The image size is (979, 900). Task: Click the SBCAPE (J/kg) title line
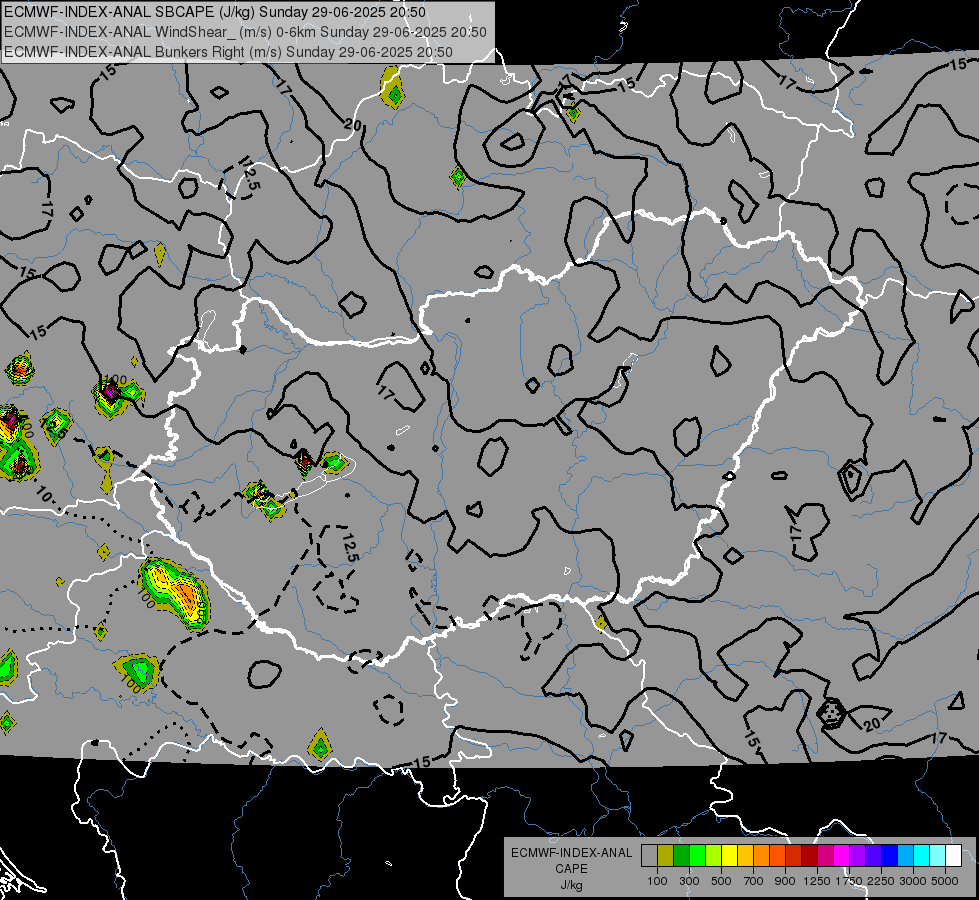pyautogui.click(x=215, y=12)
